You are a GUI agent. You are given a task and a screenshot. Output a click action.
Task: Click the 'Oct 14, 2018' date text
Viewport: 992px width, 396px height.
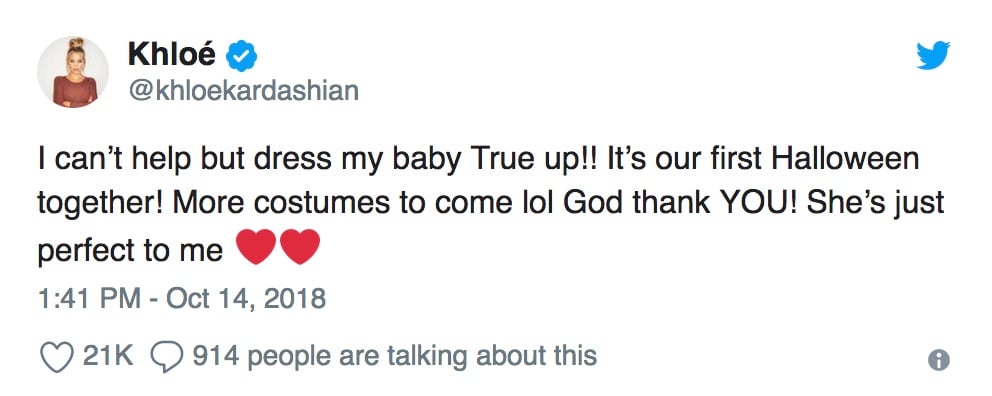(x=246, y=298)
